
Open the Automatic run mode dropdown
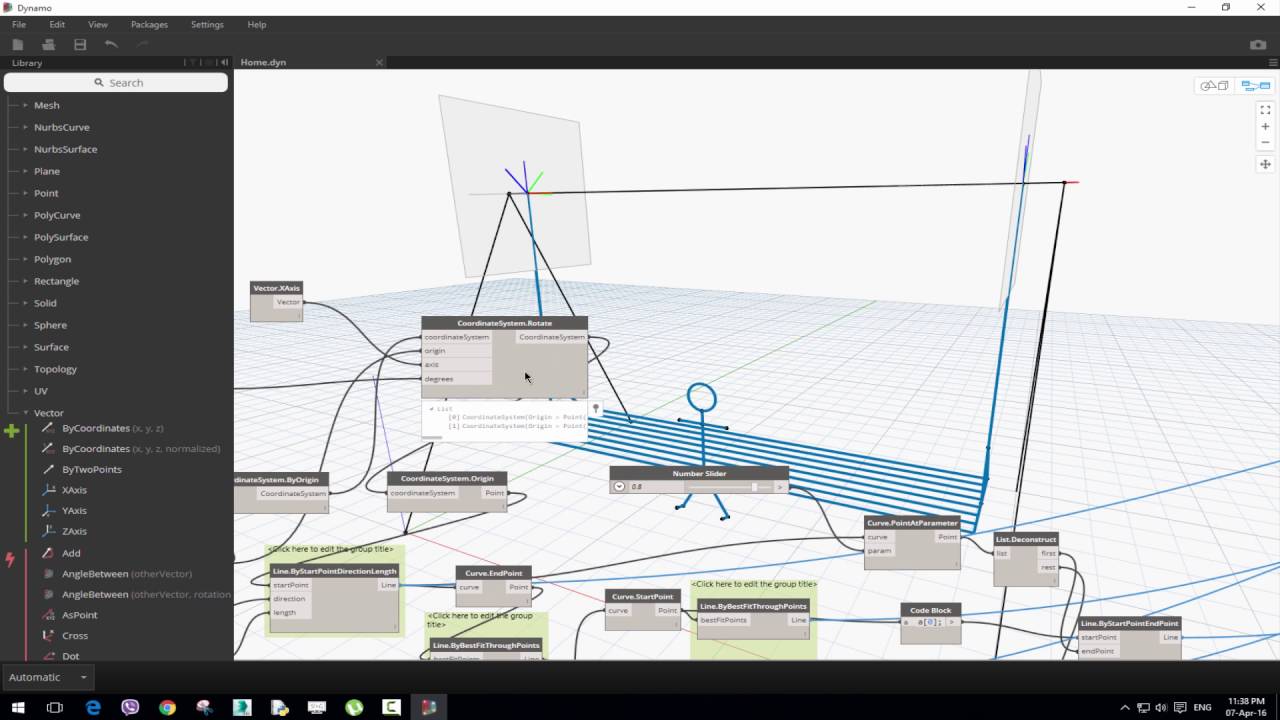47,677
